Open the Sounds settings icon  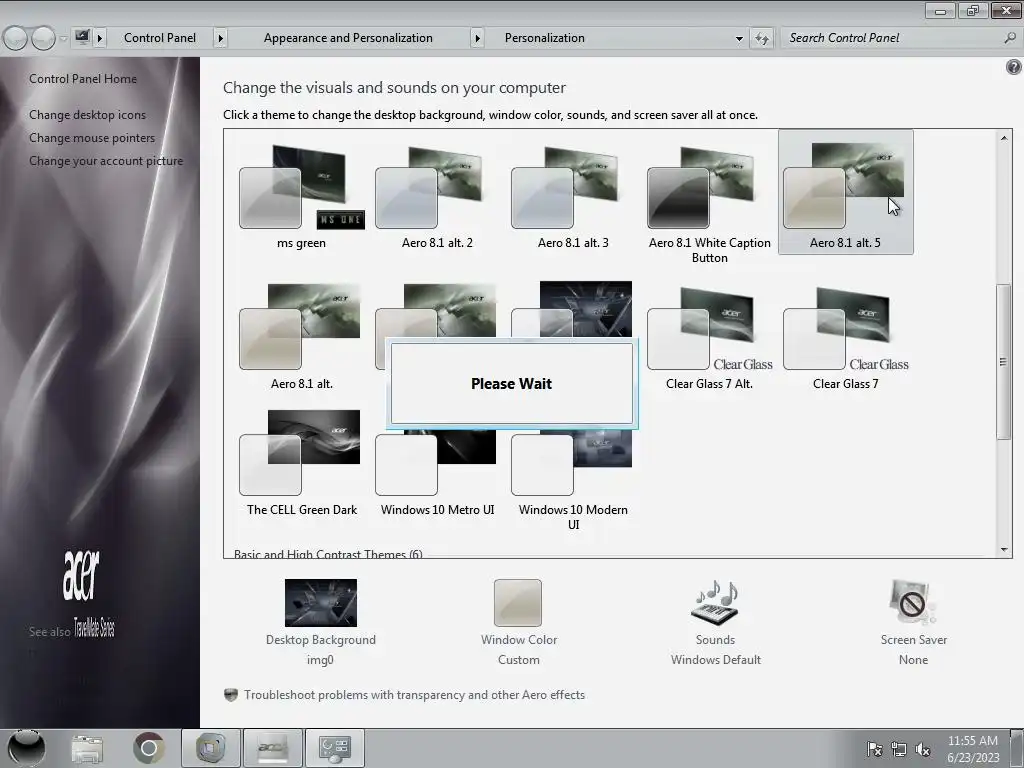(x=714, y=602)
